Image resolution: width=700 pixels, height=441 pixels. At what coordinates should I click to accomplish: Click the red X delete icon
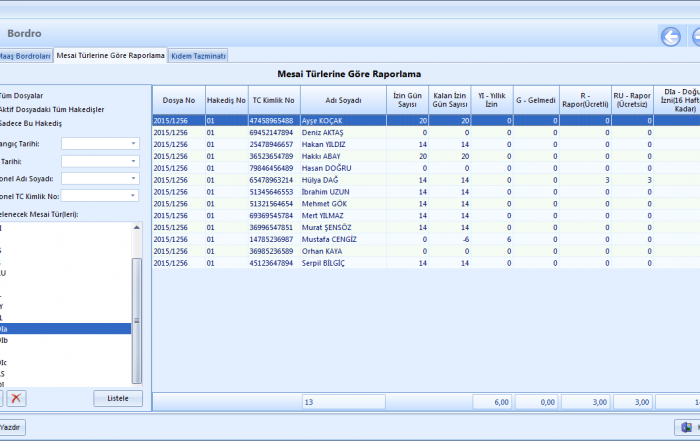coord(17,398)
